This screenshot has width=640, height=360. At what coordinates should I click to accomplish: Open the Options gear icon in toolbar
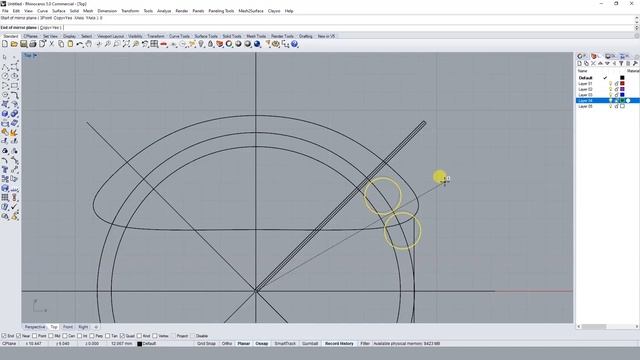(276, 44)
